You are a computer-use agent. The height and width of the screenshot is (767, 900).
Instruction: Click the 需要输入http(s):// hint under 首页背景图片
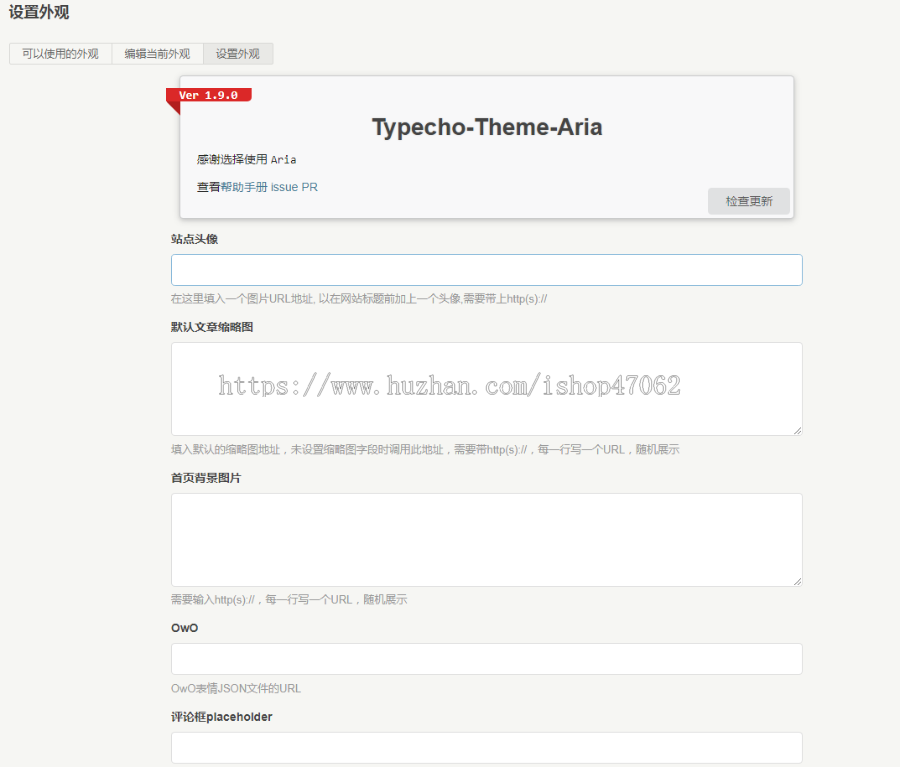289,599
